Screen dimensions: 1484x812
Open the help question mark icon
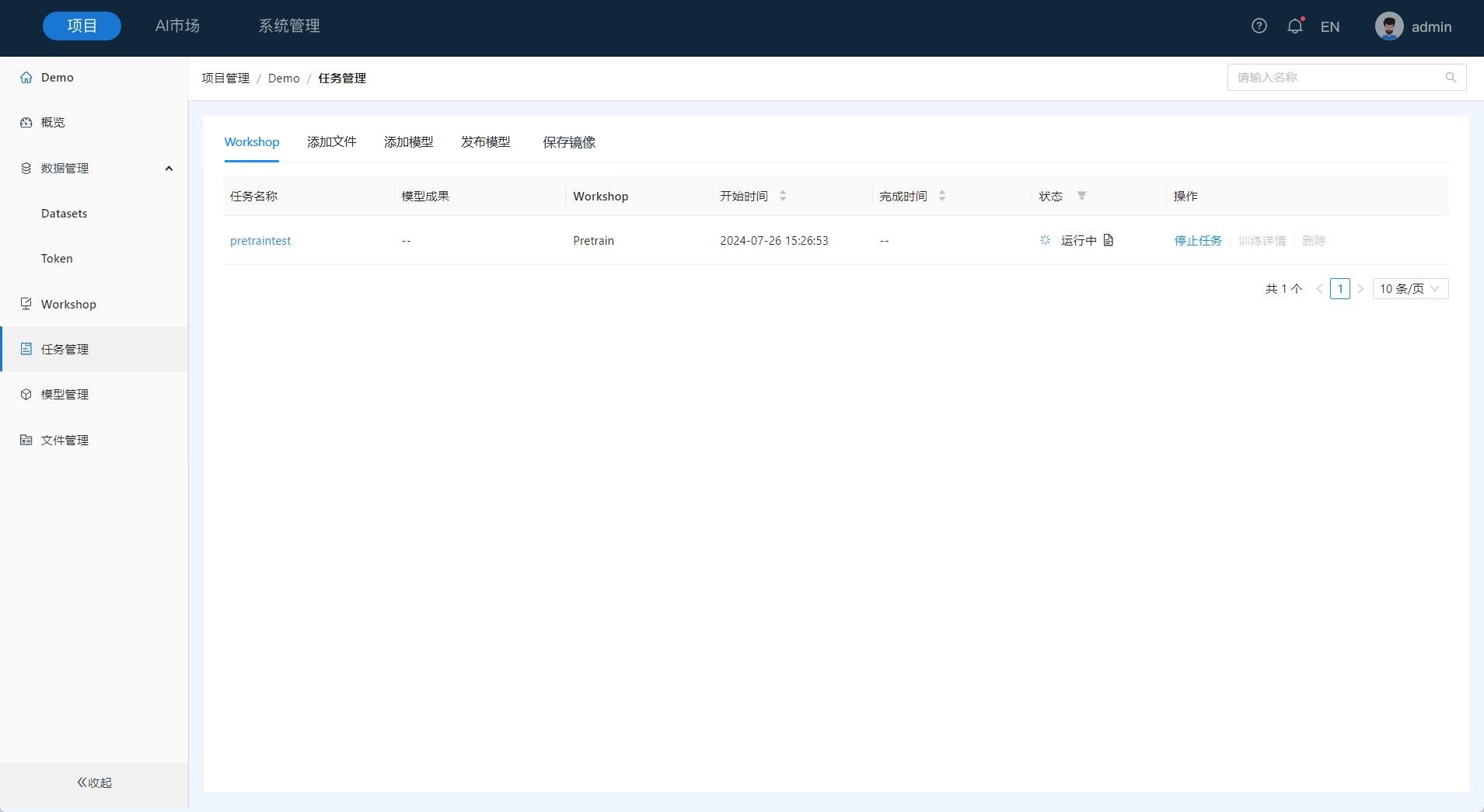click(1259, 26)
